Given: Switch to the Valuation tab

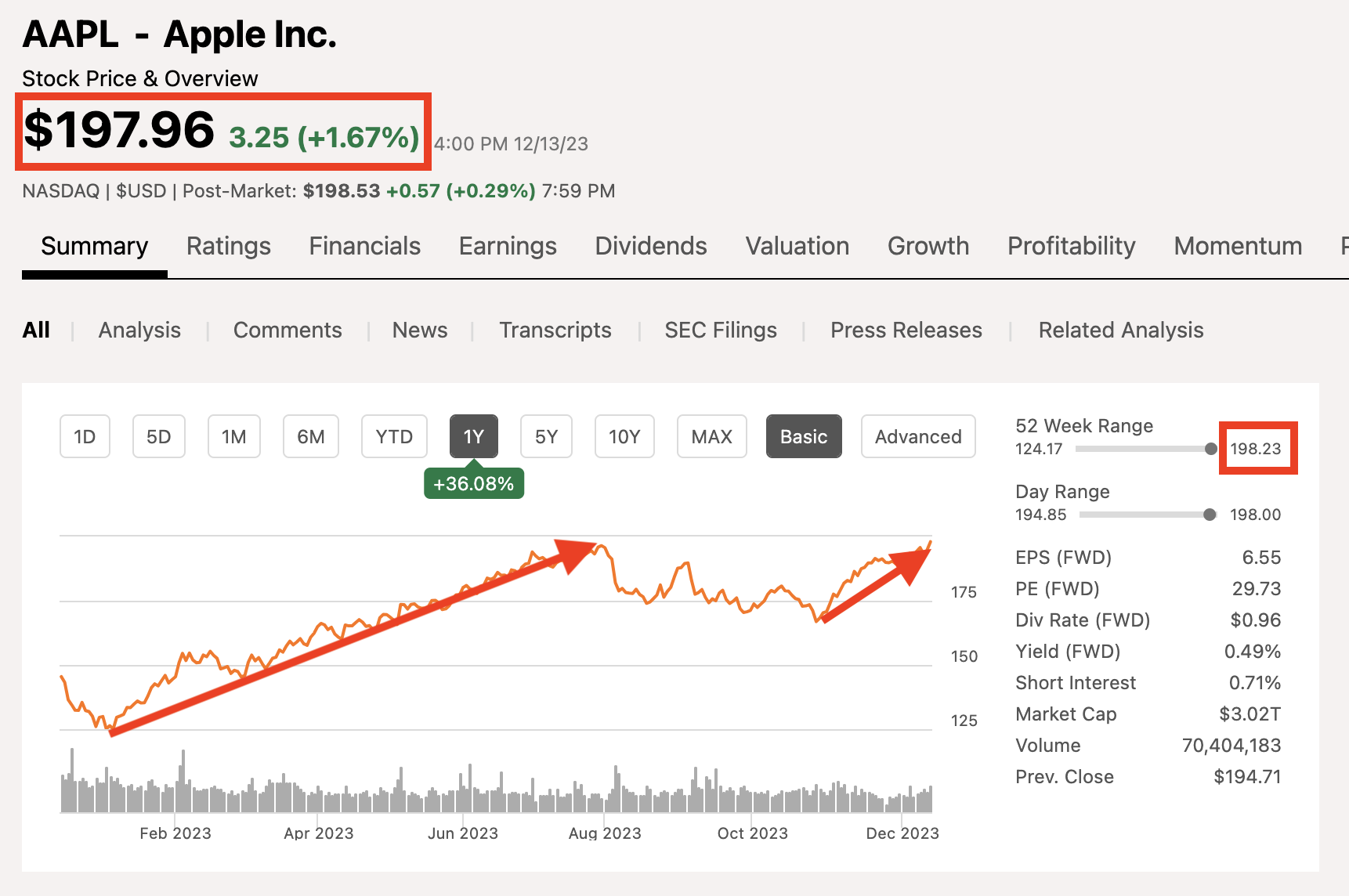Looking at the screenshot, I should click(797, 246).
